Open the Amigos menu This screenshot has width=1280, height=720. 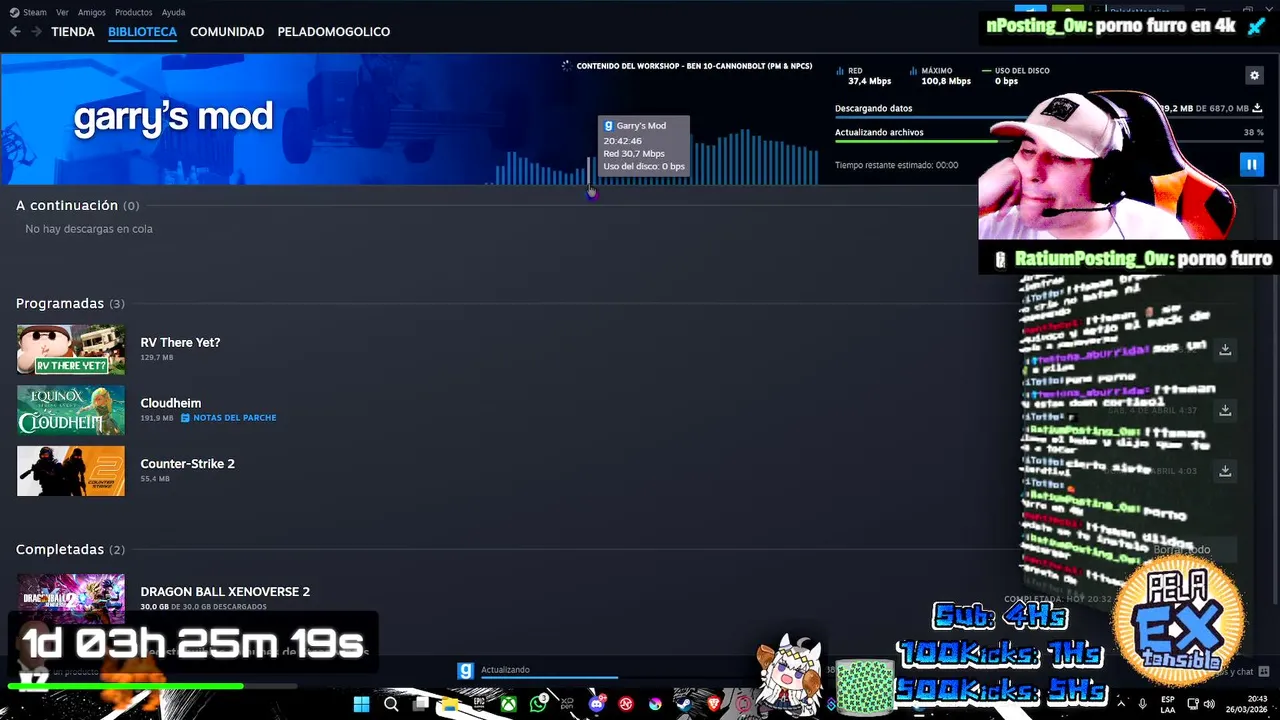pyautogui.click(x=92, y=12)
